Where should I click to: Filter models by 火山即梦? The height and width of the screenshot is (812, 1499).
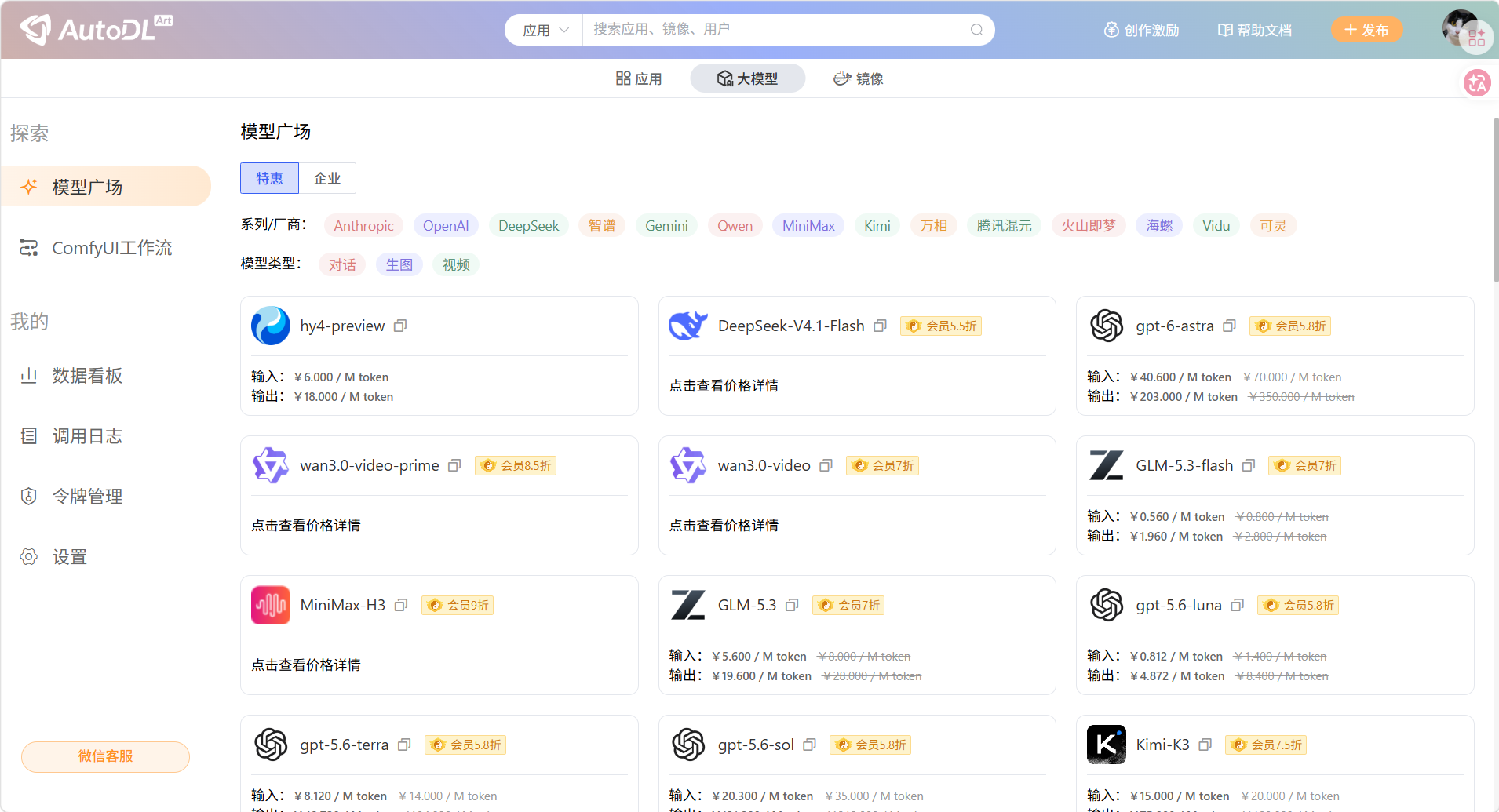[x=1089, y=226]
